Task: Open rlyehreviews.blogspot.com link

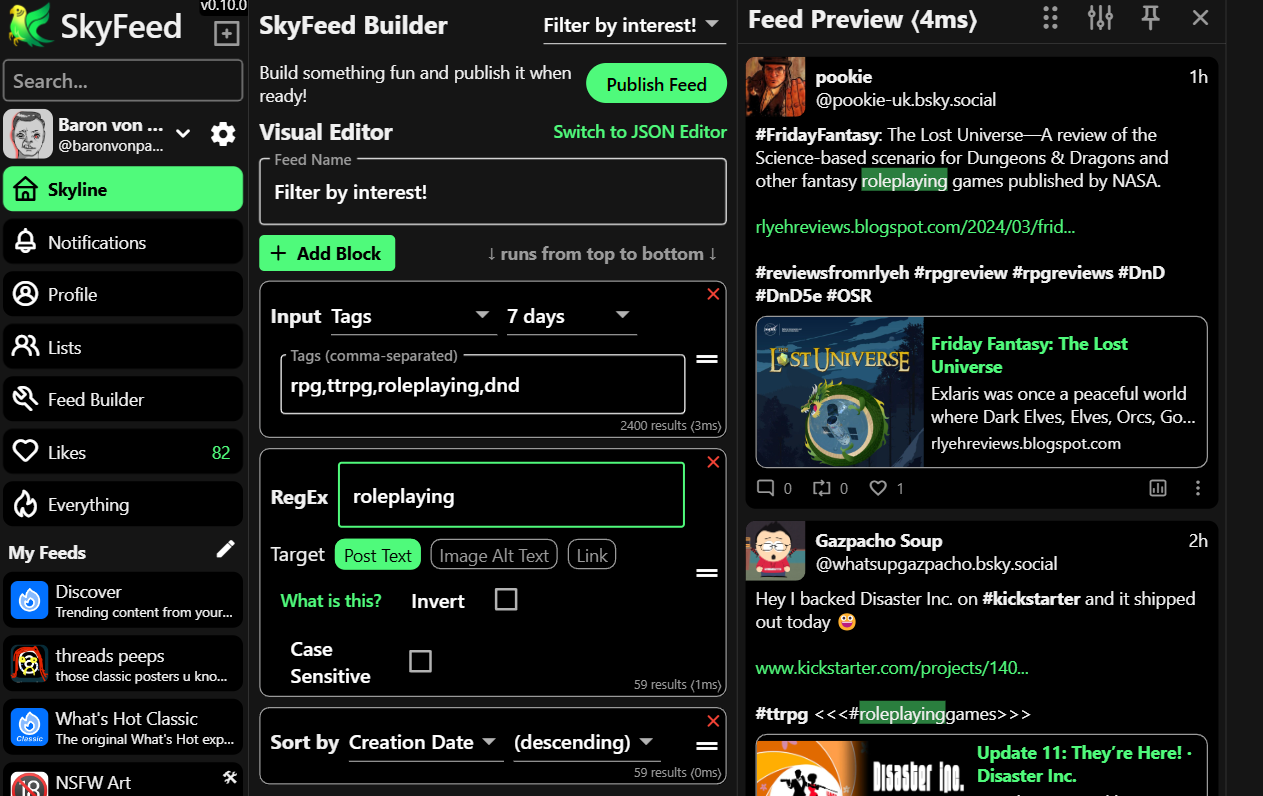Action: pyautogui.click(x=915, y=227)
